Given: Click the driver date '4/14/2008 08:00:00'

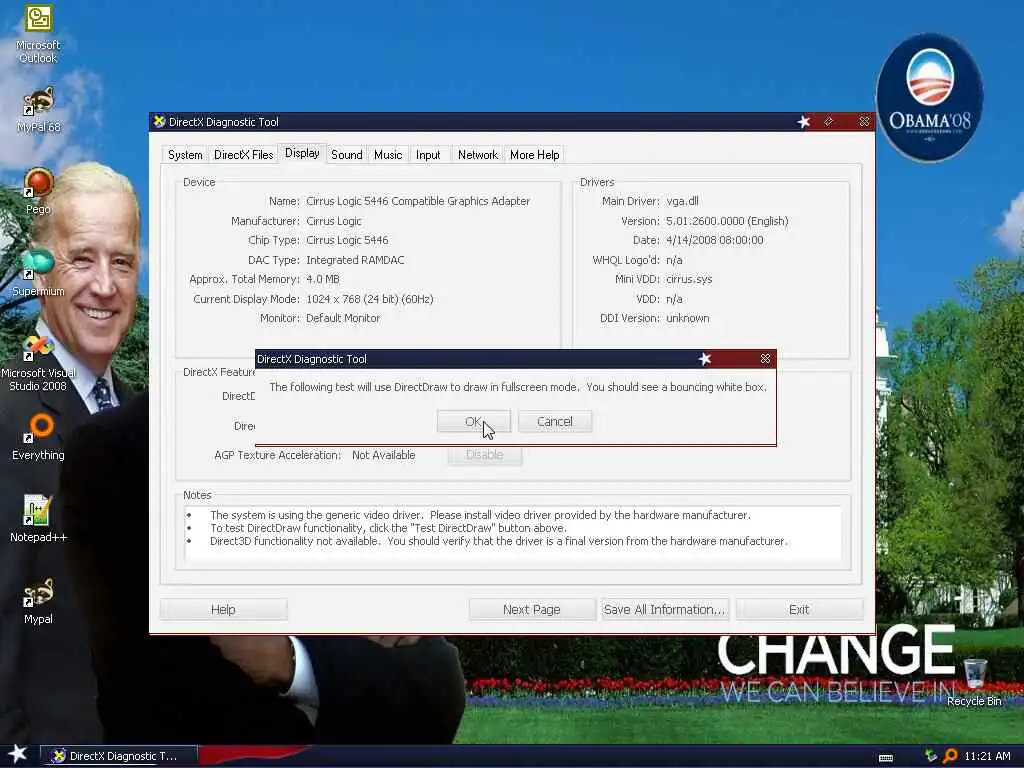Looking at the screenshot, I should (714, 240).
